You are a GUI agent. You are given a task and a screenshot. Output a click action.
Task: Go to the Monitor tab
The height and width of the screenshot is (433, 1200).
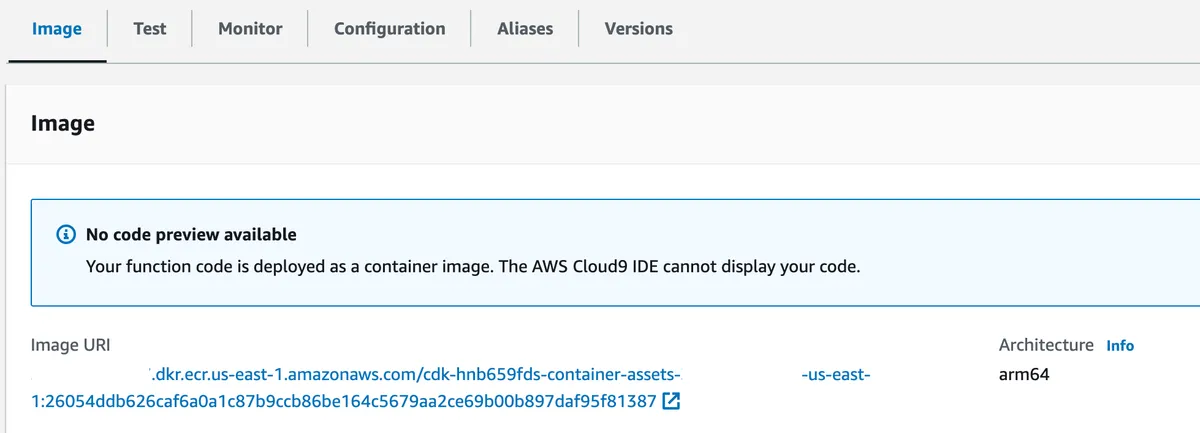[x=250, y=29]
